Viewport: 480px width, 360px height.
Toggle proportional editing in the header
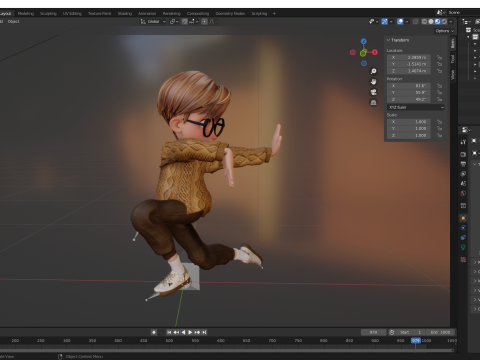click(204, 22)
